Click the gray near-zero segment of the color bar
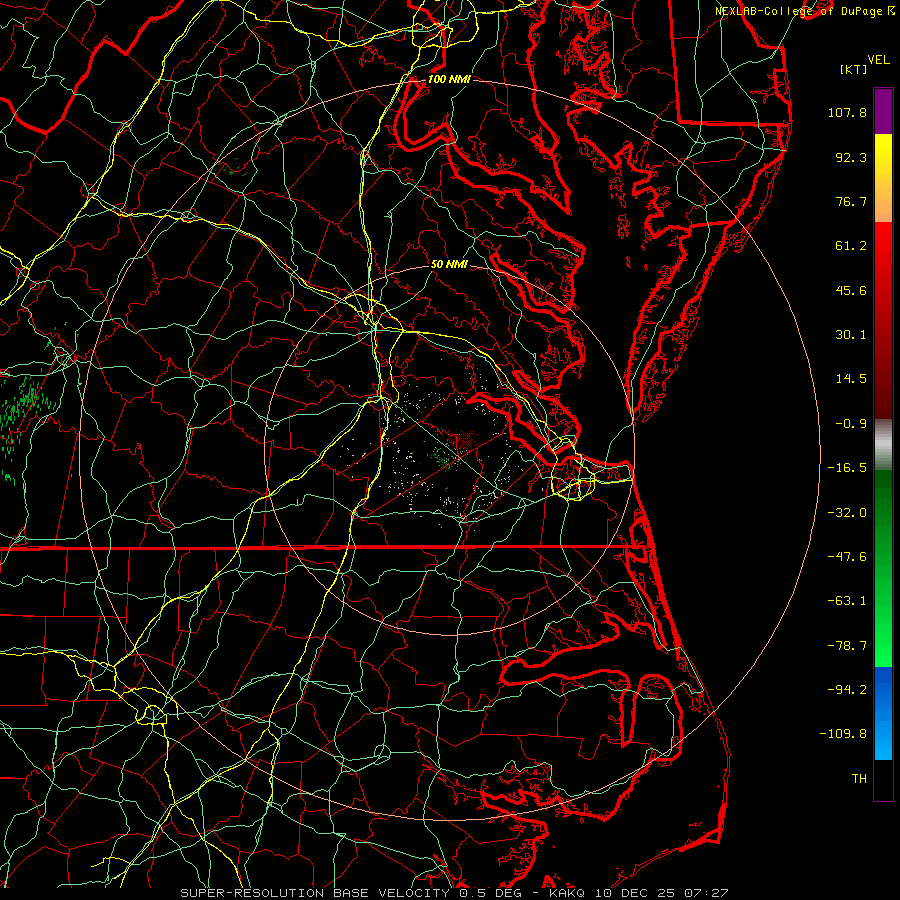Screen dimensions: 900x900 [883, 445]
